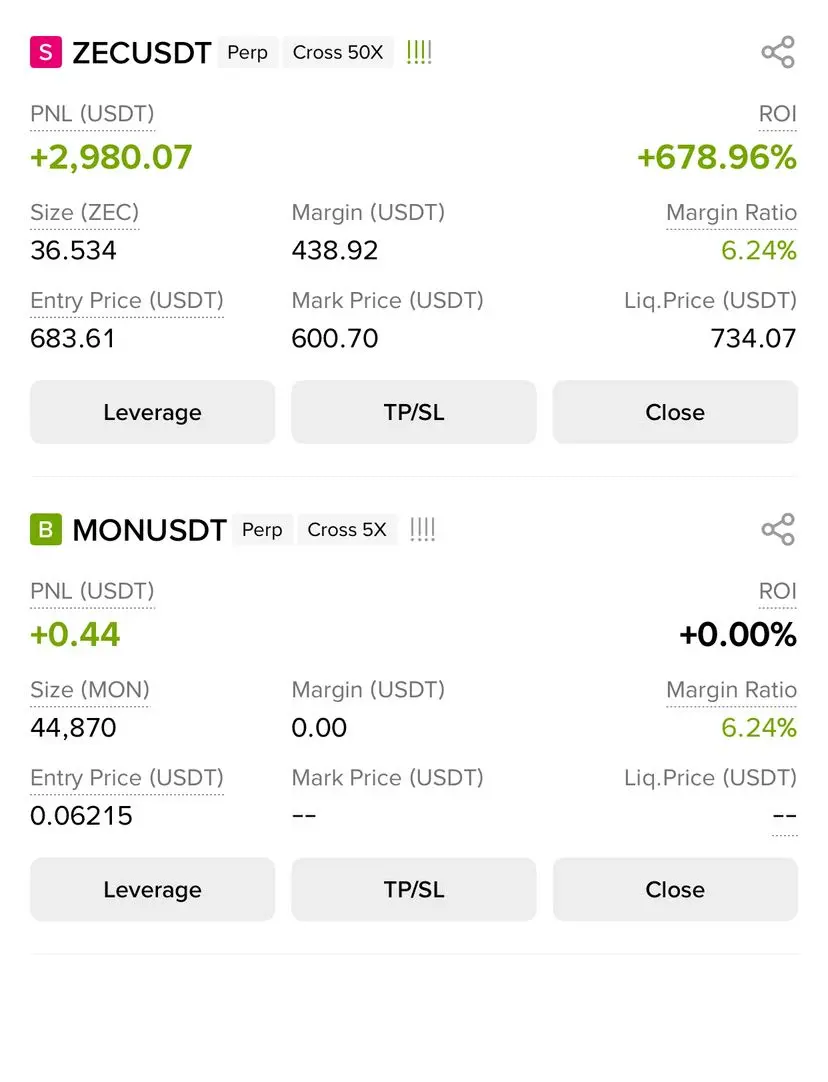Tap the green ADL indicator bars on ZECUSDT
This screenshot has height=1082, width=828.
click(x=419, y=52)
